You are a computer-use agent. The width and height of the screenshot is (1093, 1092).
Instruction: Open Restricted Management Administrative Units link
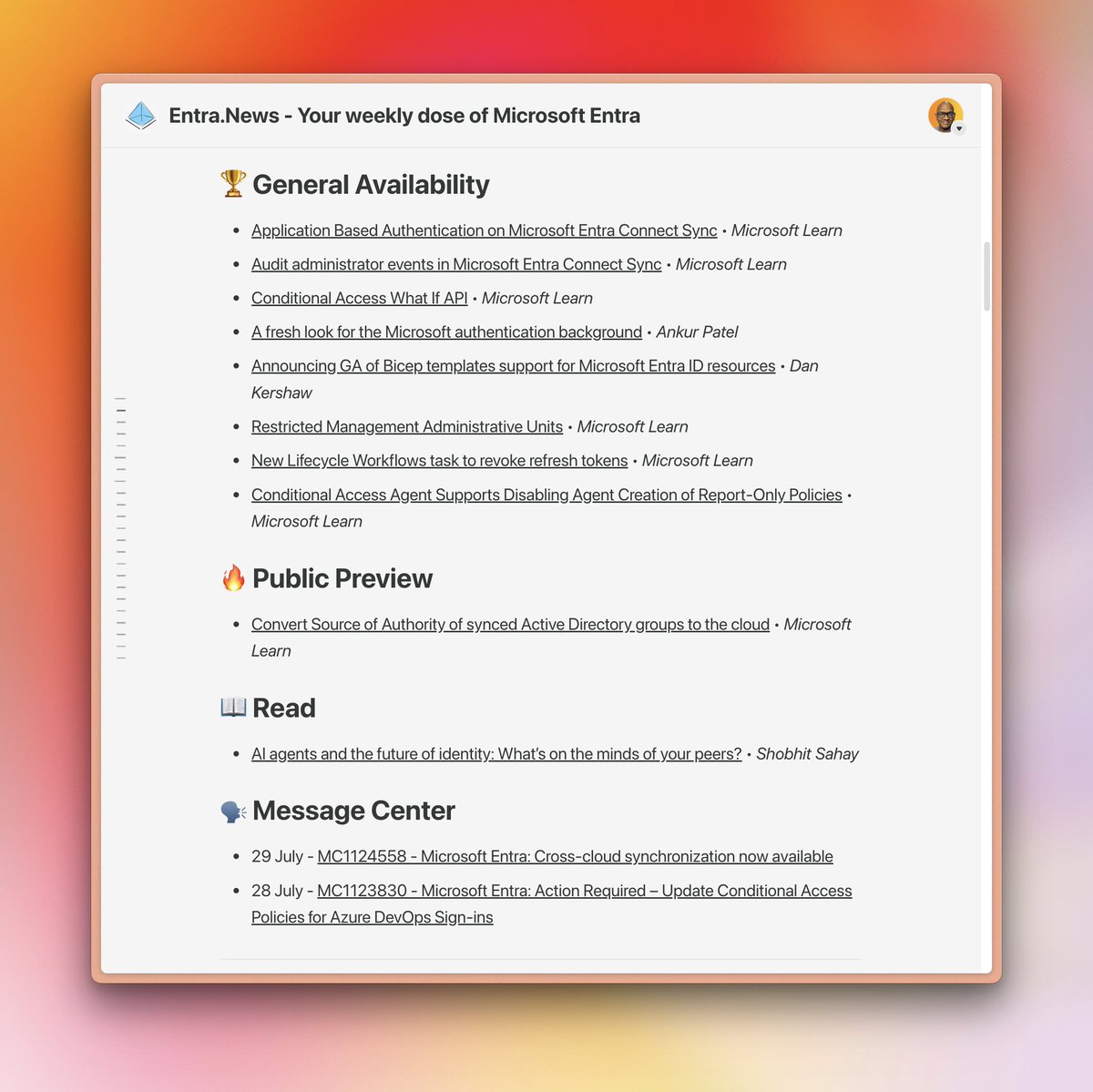tap(407, 426)
